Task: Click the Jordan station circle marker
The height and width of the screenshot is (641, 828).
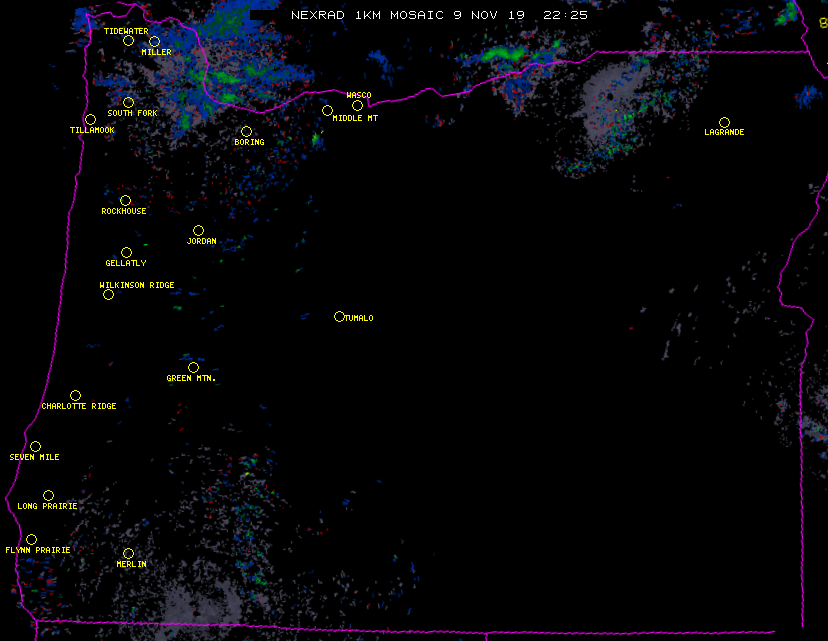Action: 198,231
